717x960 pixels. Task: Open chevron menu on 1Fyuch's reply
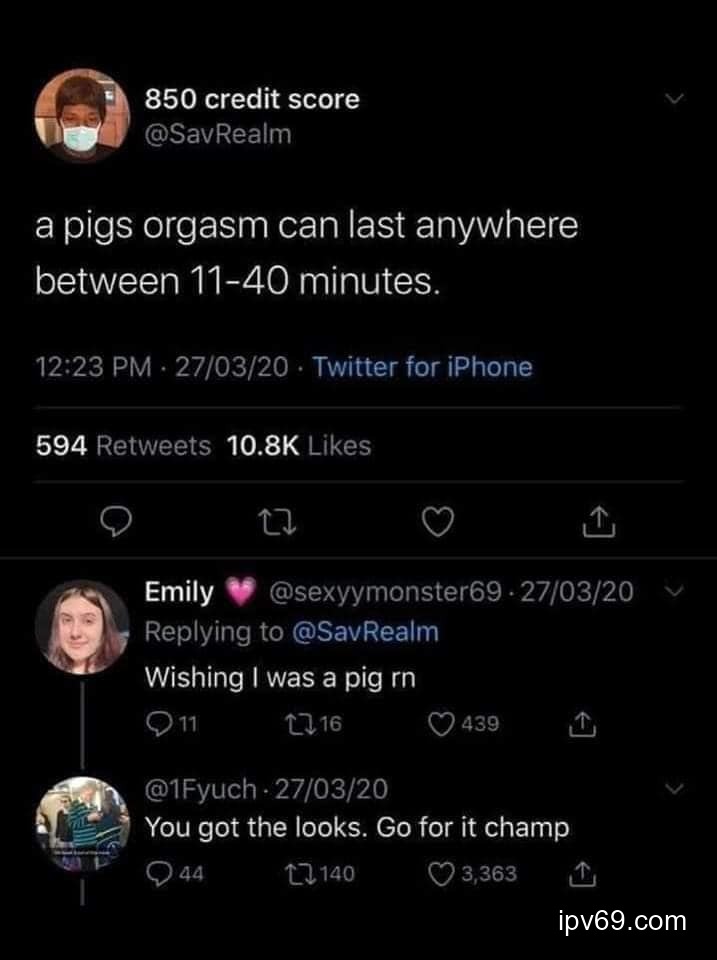(676, 789)
